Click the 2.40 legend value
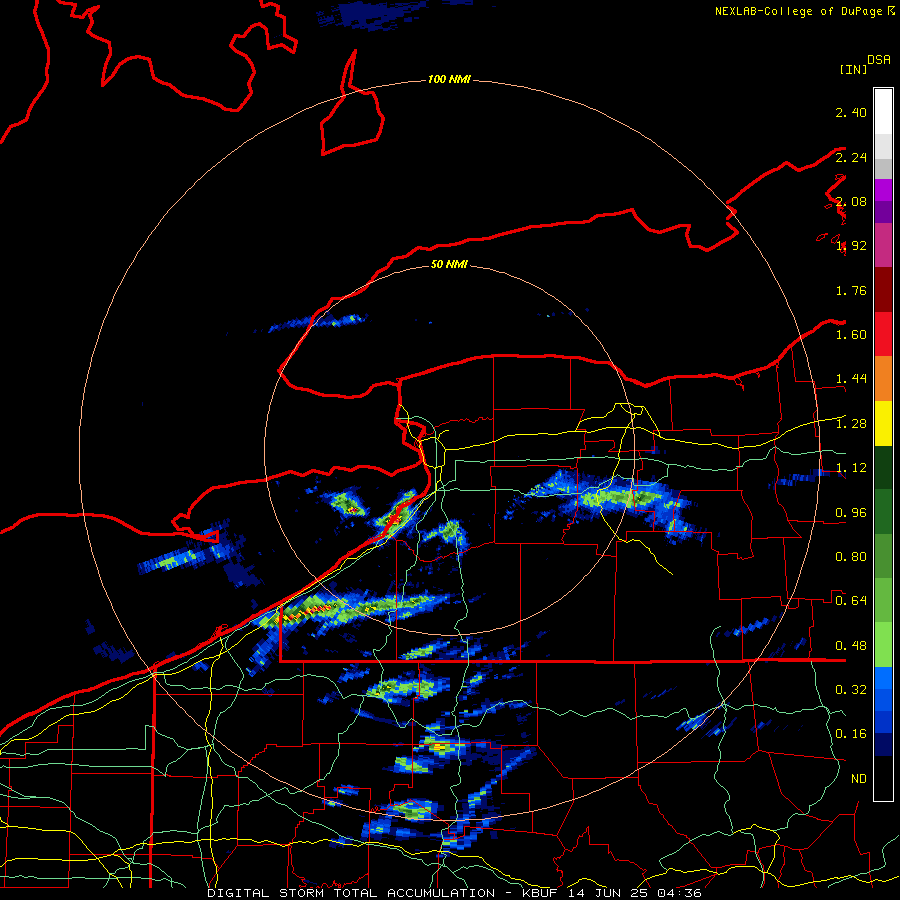Viewport: 900px width, 900px height. click(x=851, y=112)
